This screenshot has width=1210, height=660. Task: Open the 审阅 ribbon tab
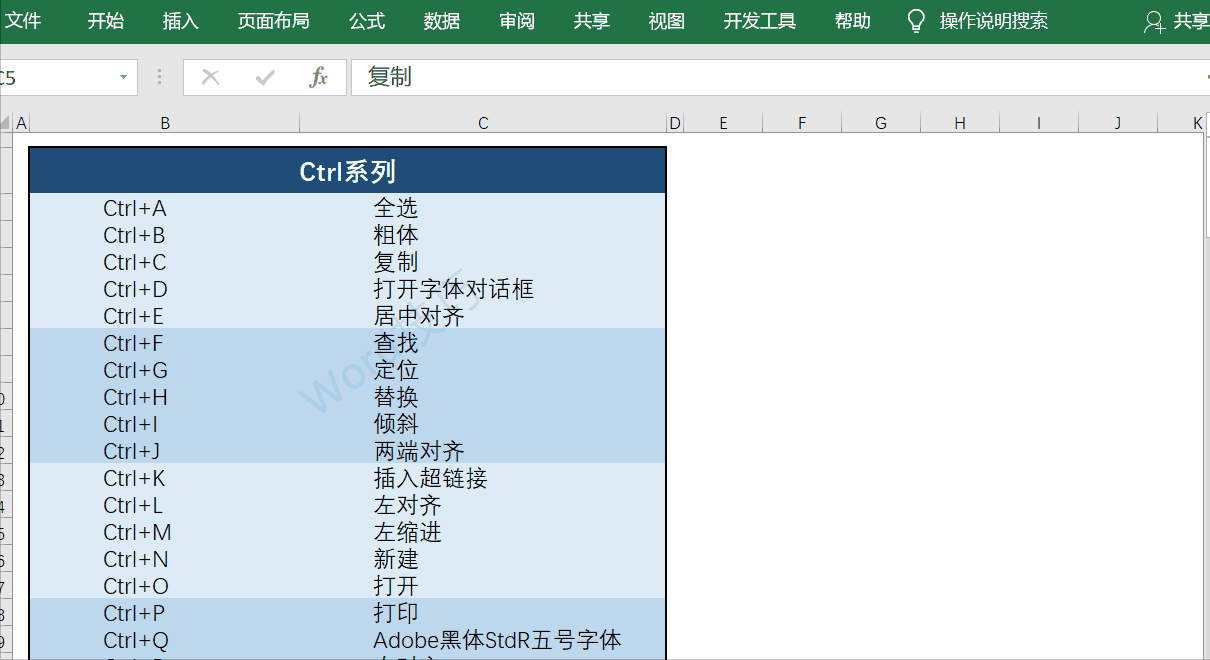517,21
